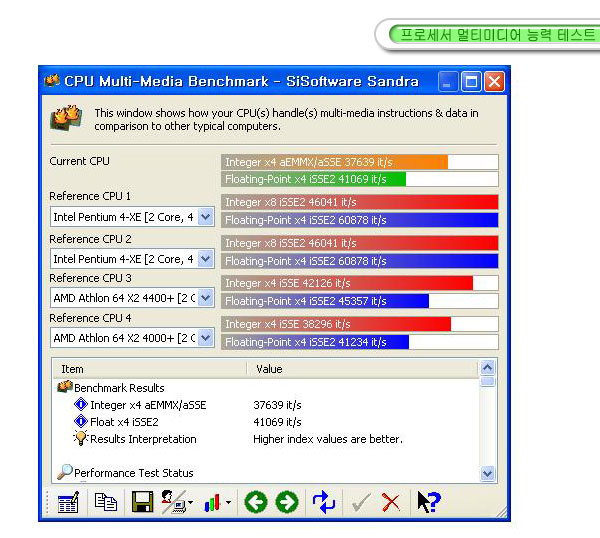Open the Reference CPU 1 dropdown arrow

(x=206, y=217)
